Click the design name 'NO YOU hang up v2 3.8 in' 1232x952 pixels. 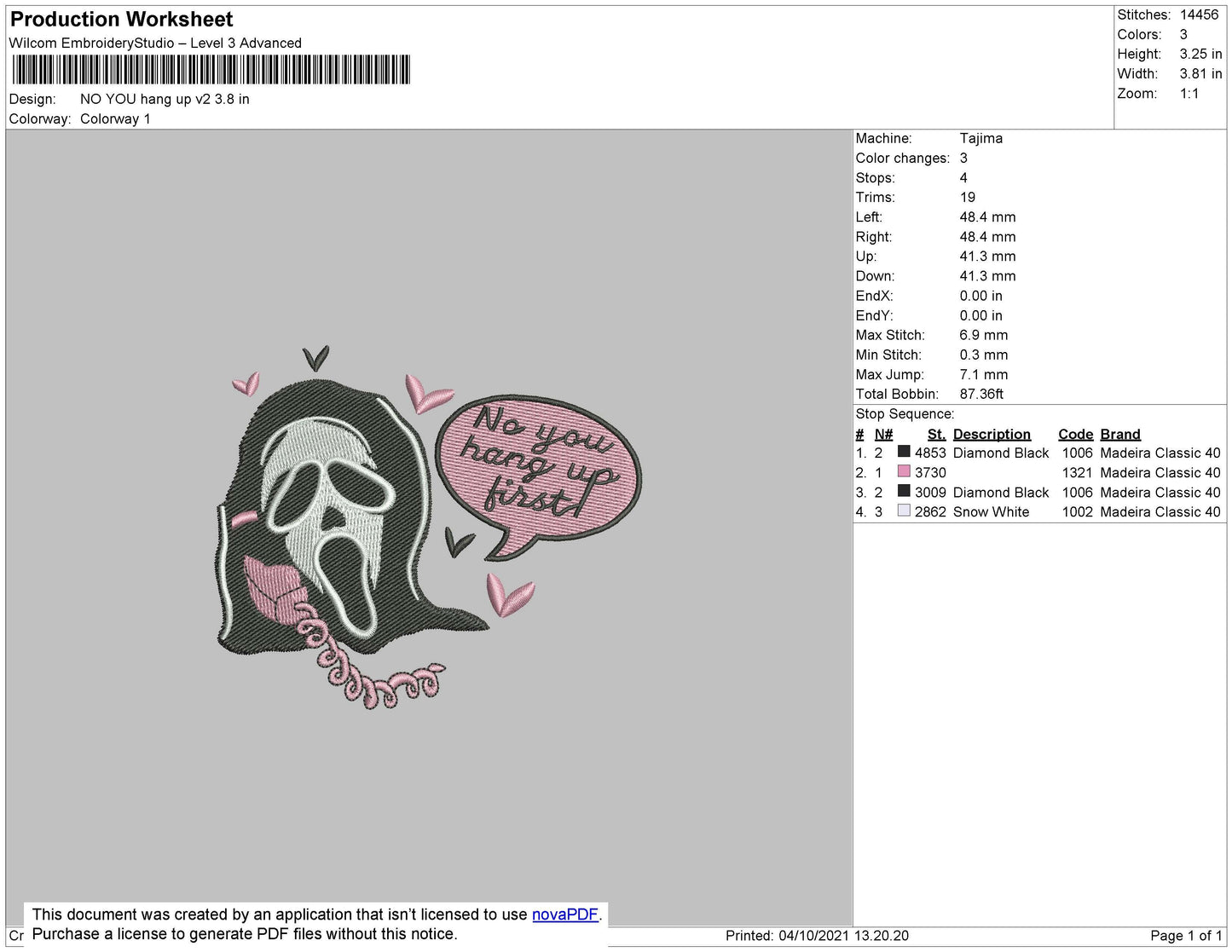[165, 100]
